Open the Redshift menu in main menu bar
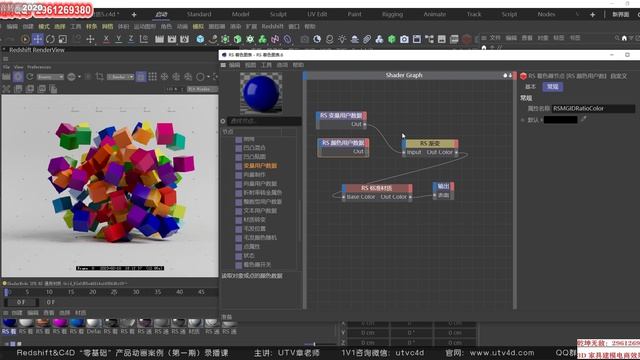The height and width of the screenshot is (360, 640). [x=272, y=27]
